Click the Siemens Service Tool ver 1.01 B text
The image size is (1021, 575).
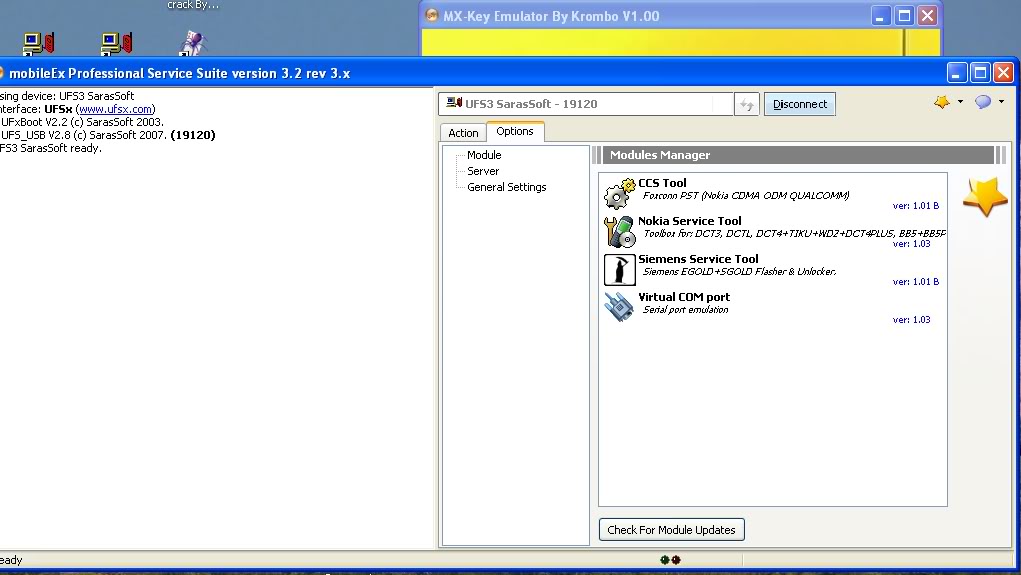pyautogui.click(x=916, y=281)
